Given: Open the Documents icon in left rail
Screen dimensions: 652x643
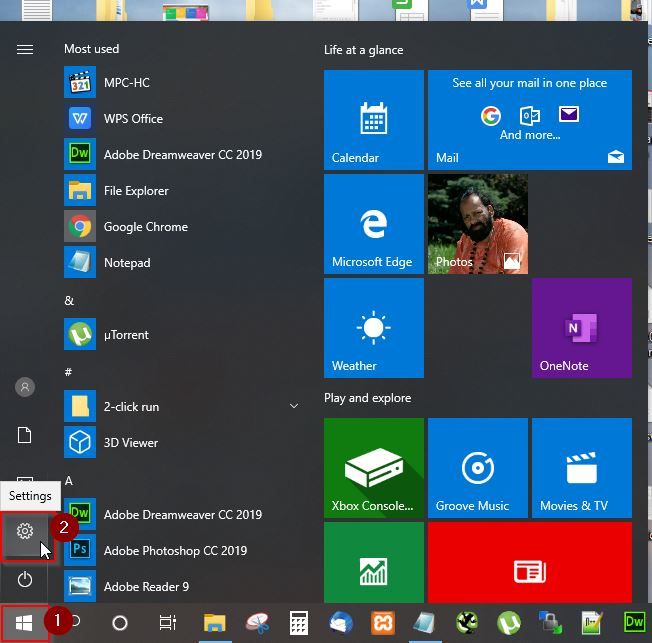Looking at the screenshot, I should pos(25,435).
